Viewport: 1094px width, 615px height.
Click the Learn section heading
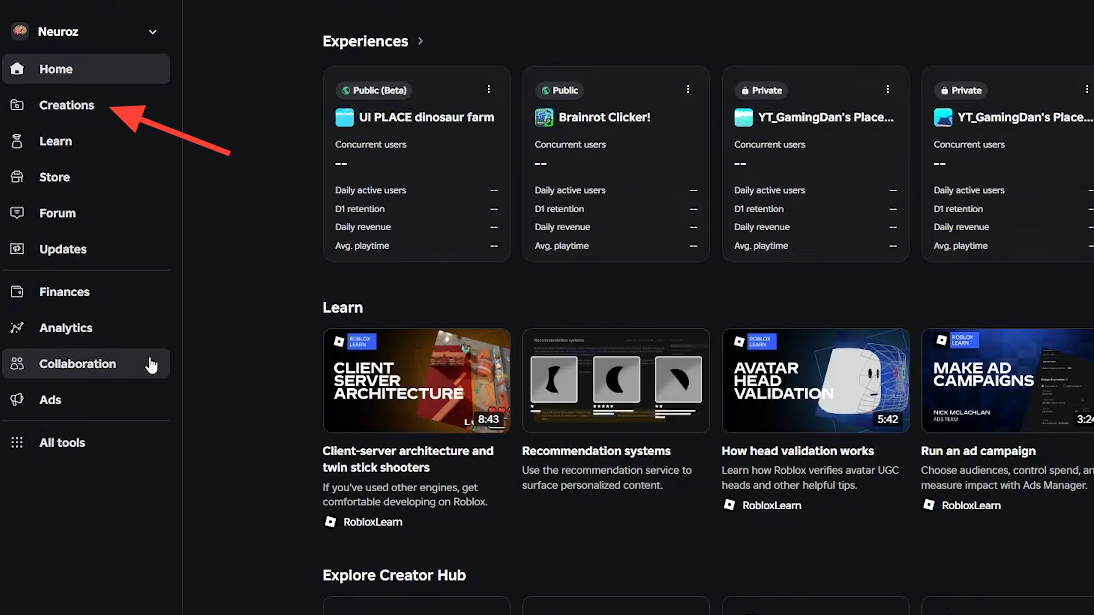pos(343,308)
